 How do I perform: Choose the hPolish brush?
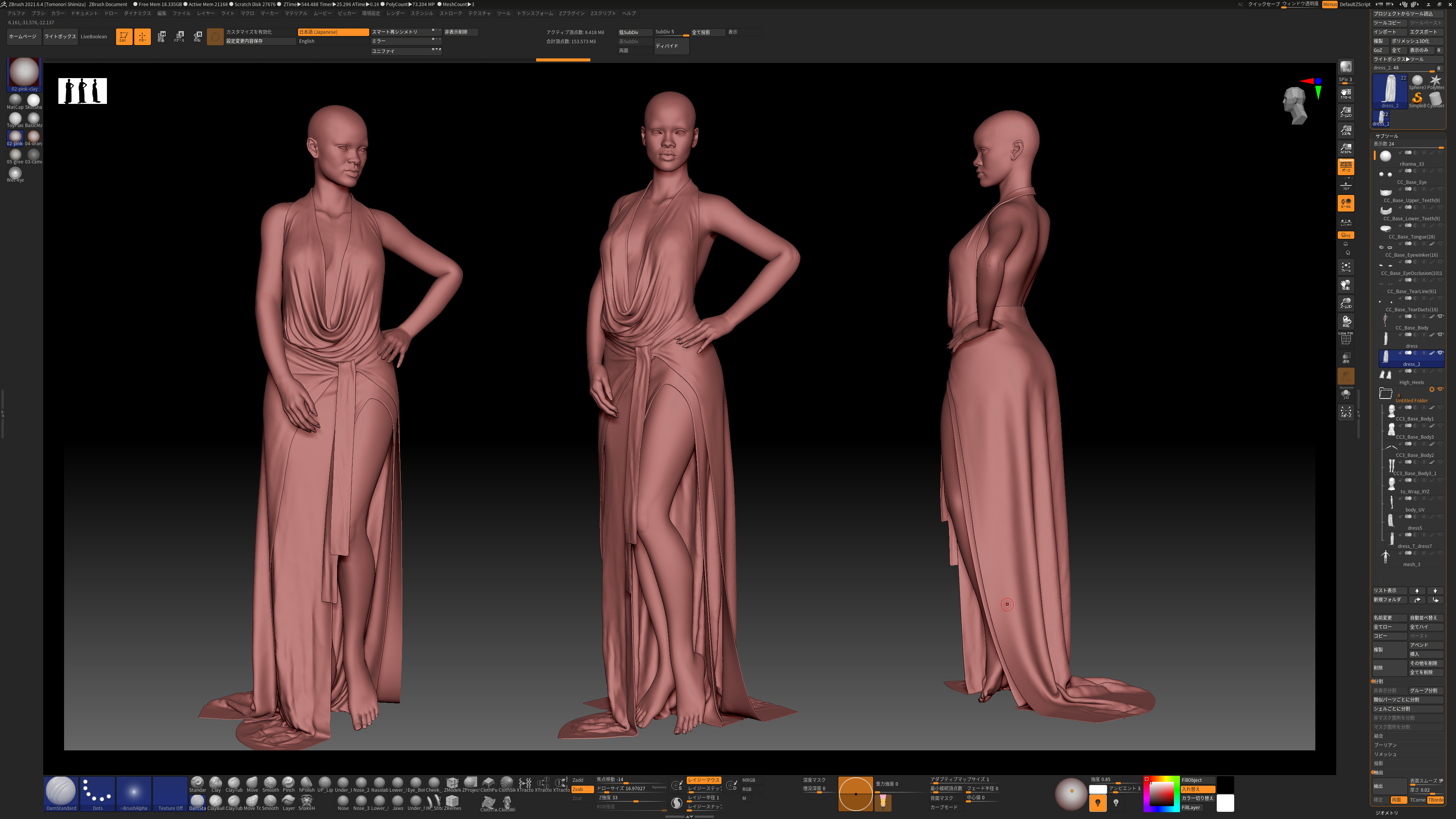tap(306, 784)
